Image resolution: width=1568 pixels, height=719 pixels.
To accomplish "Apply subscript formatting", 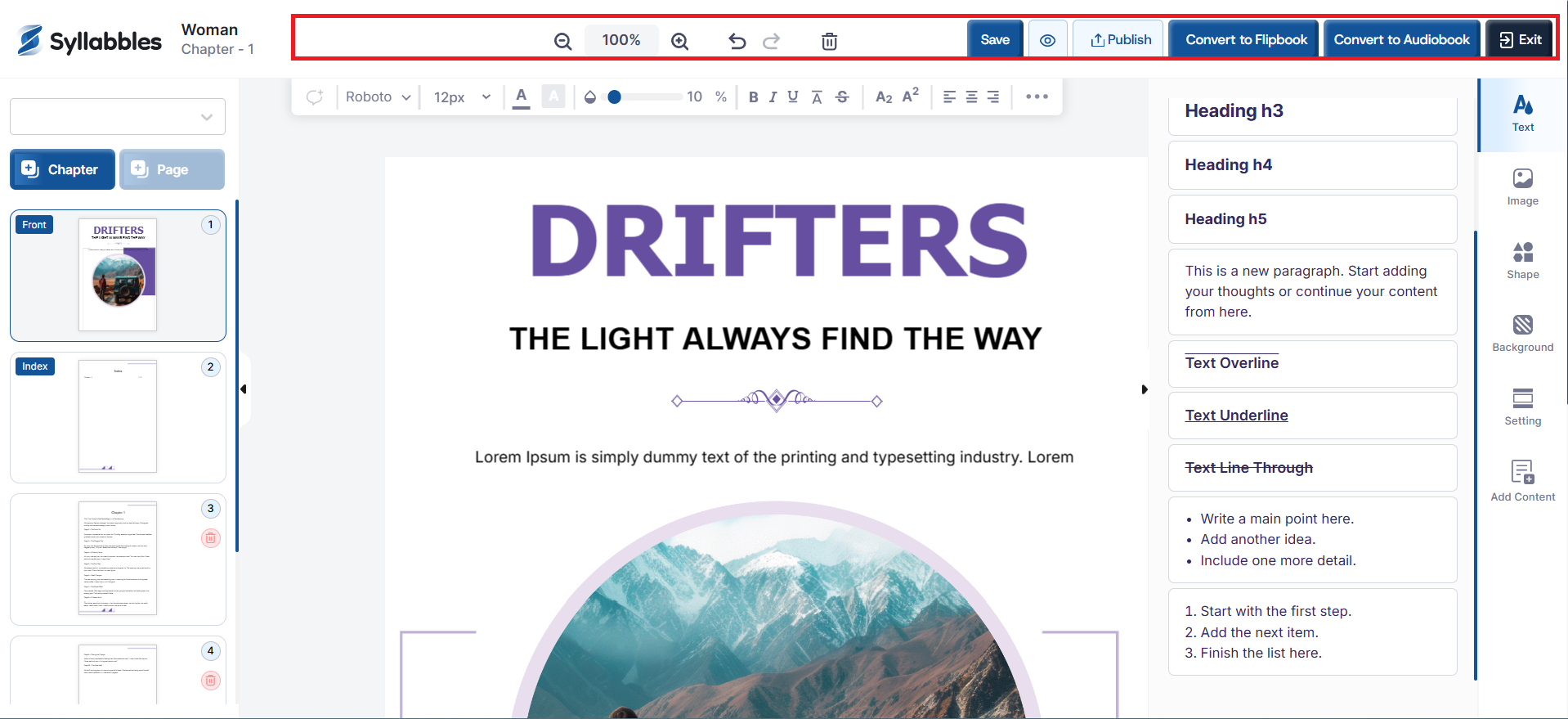I will click(x=884, y=97).
